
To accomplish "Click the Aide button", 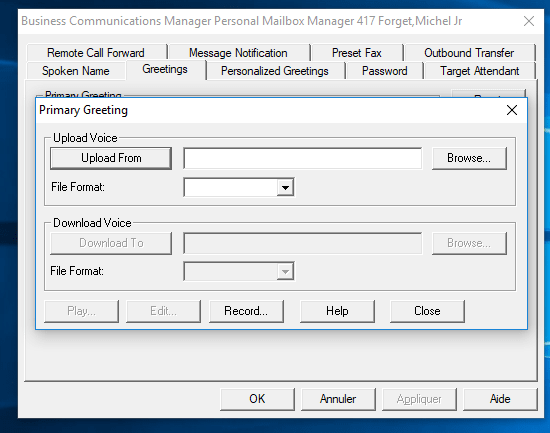I will pos(500,399).
